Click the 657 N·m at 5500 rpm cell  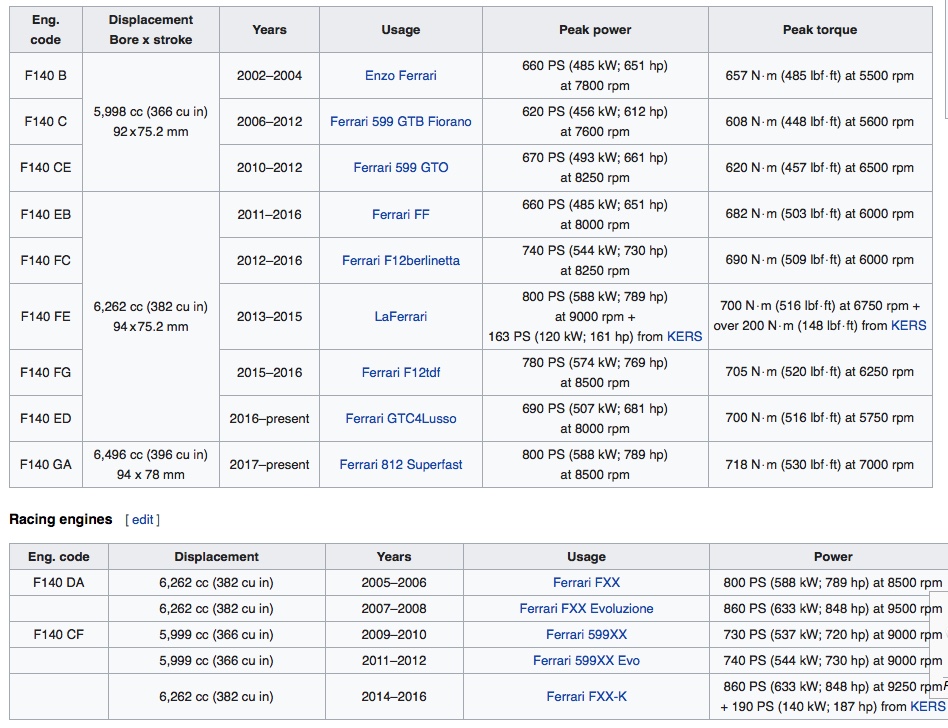click(820, 76)
